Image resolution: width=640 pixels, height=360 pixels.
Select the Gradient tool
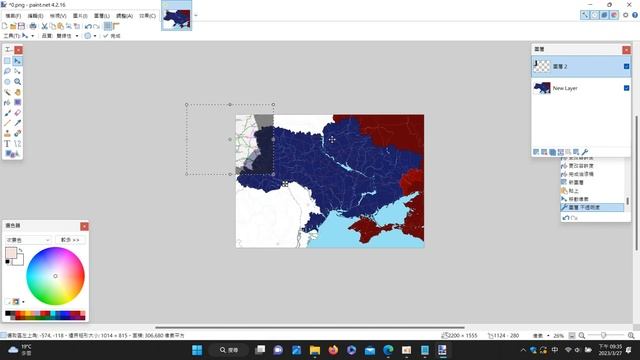(18, 102)
